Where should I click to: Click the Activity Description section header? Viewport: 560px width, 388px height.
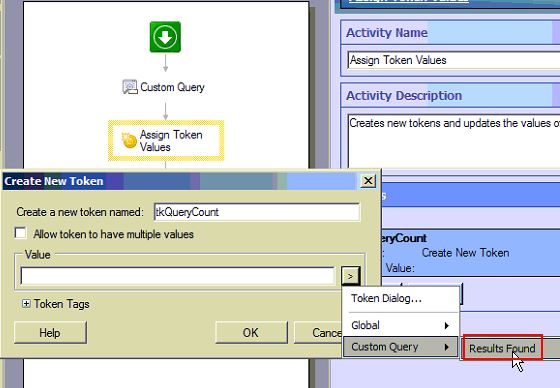pyautogui.click(x=450, y=96)
